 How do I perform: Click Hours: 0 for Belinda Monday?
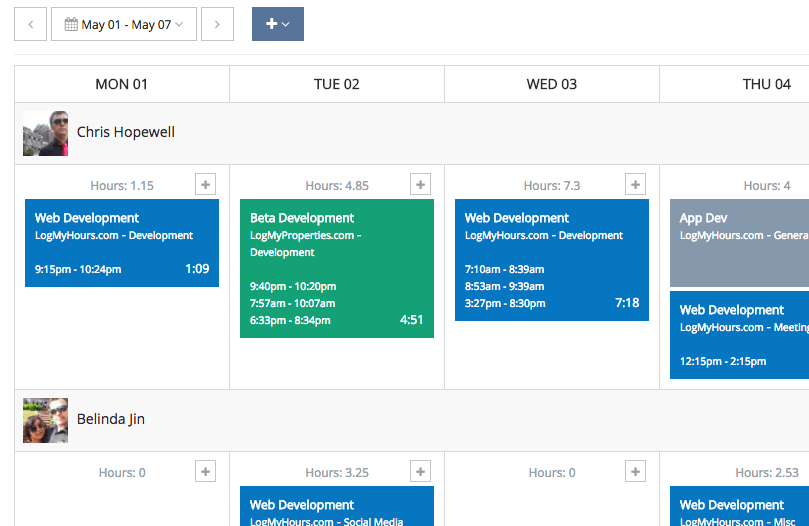click(122, 473)
